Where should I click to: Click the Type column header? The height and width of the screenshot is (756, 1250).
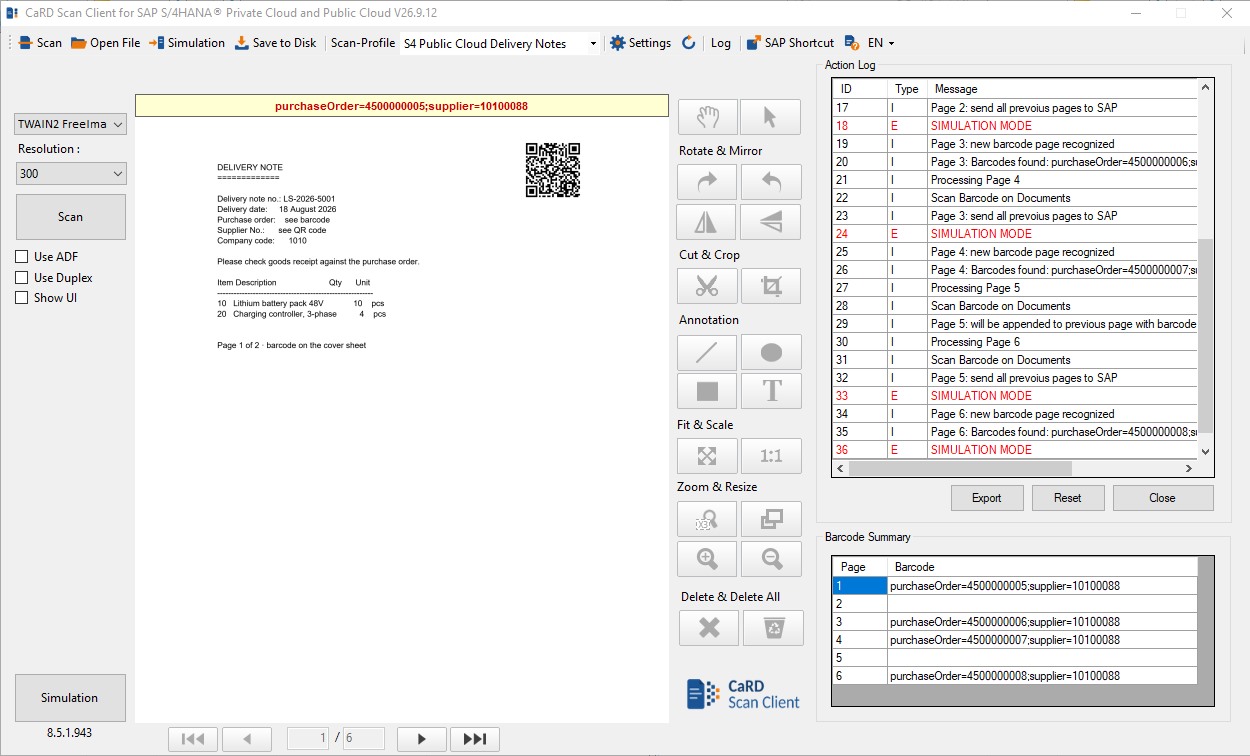click(x=906, y=89)
